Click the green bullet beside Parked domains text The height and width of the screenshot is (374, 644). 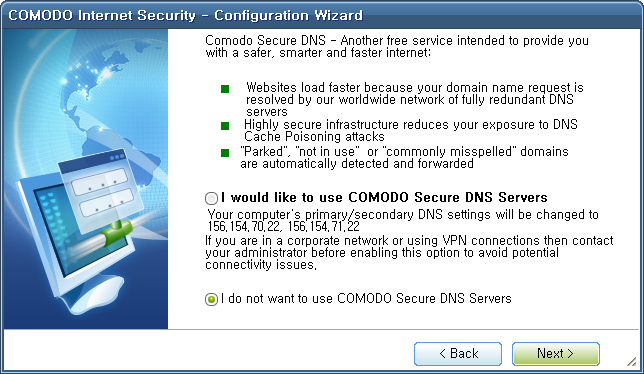(225, 153)
